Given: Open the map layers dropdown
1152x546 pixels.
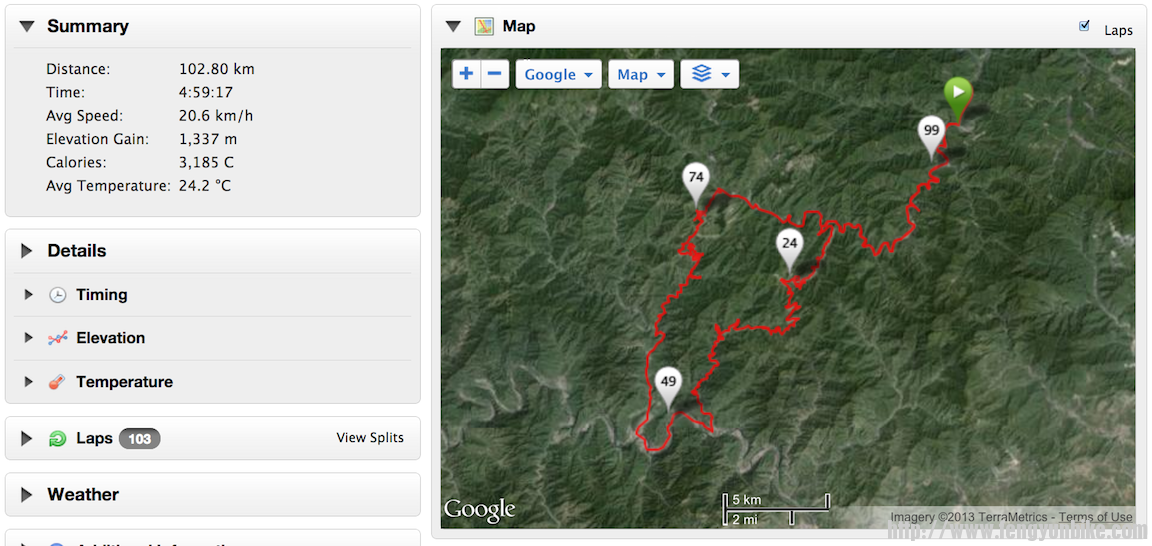Looking at the screenshot, I should [x=709, y=74].
